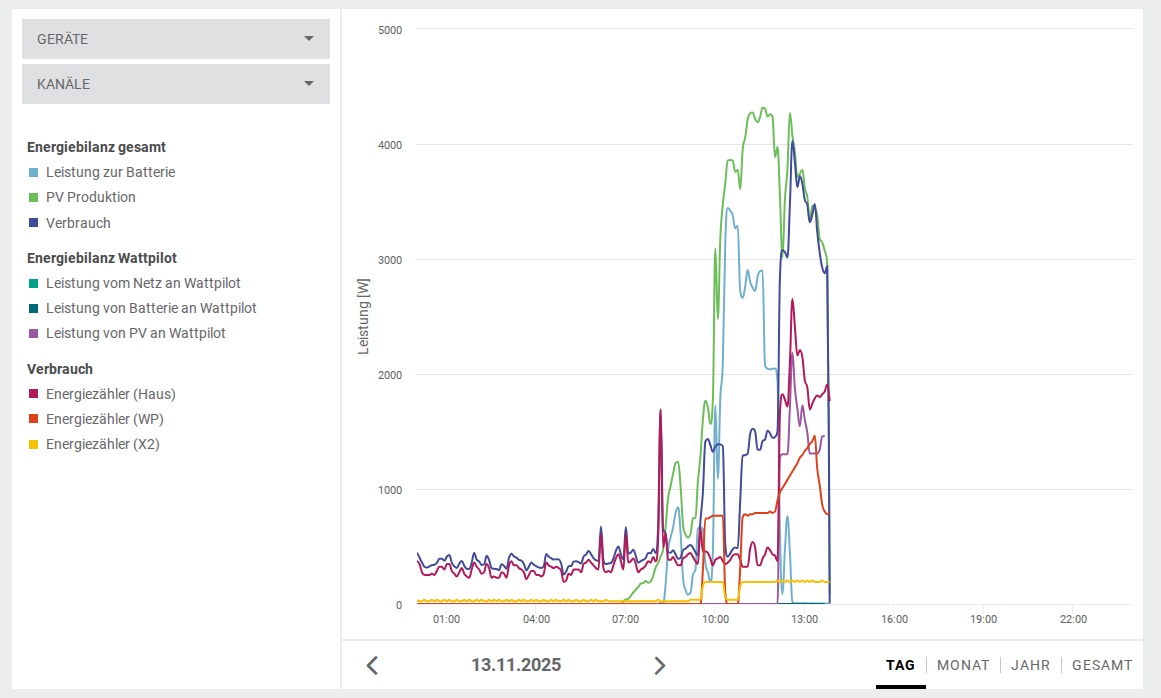Screen dimensions: 1161x698
Task: Expand the KANÄLE dropdown
Action: tap(176, 84)
